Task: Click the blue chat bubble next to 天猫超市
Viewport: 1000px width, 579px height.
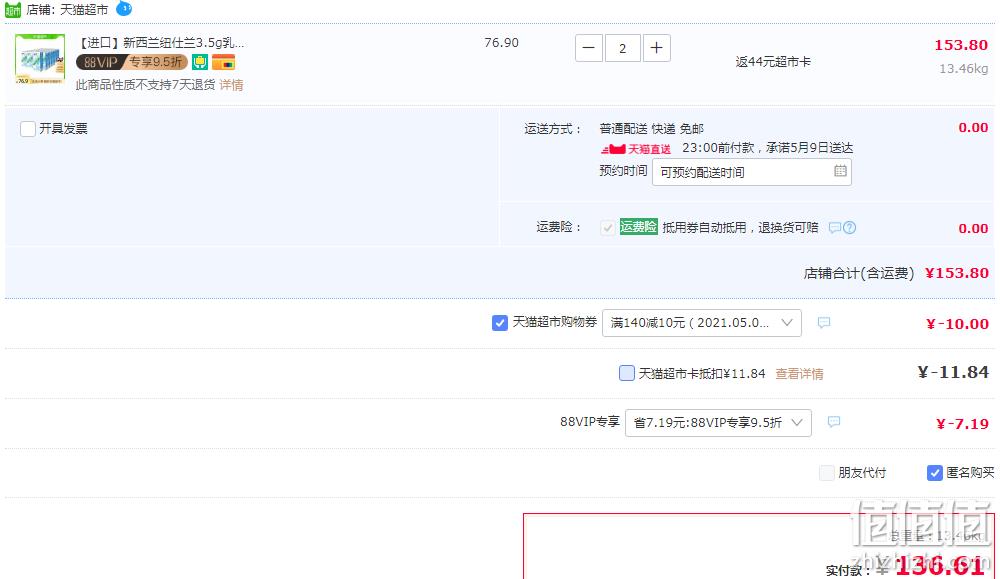Action: pos(124,9)
